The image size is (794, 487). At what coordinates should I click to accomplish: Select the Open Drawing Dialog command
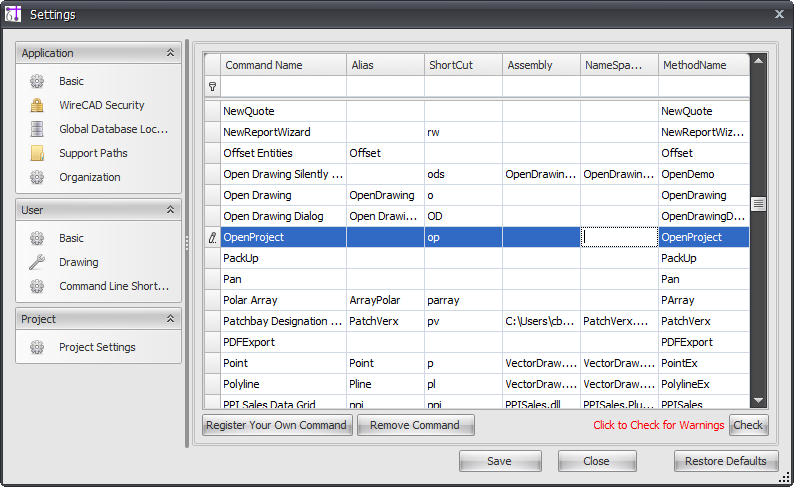tap(284, 216)
